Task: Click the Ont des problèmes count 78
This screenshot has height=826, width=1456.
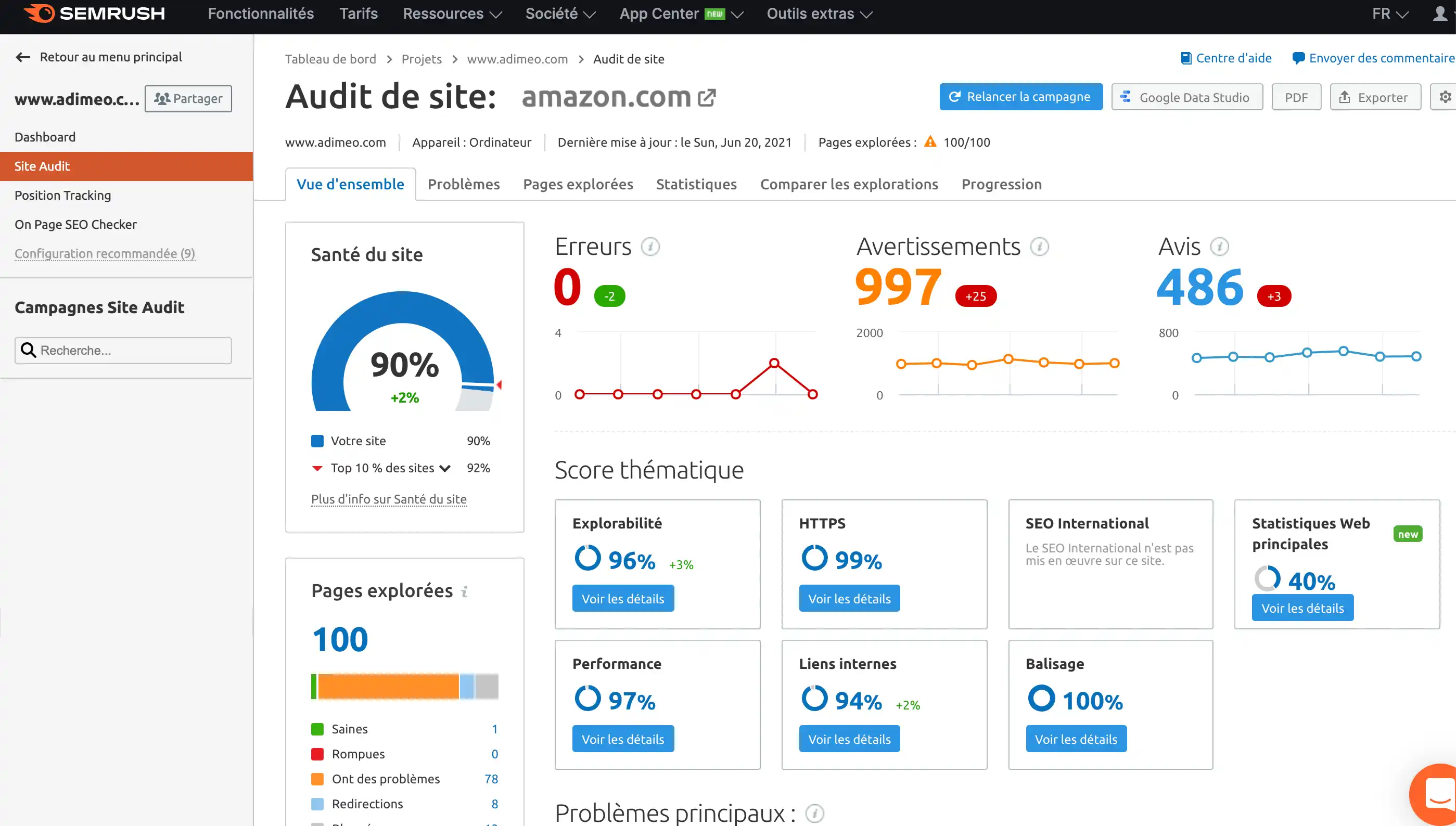Action: tap(491, 780)
